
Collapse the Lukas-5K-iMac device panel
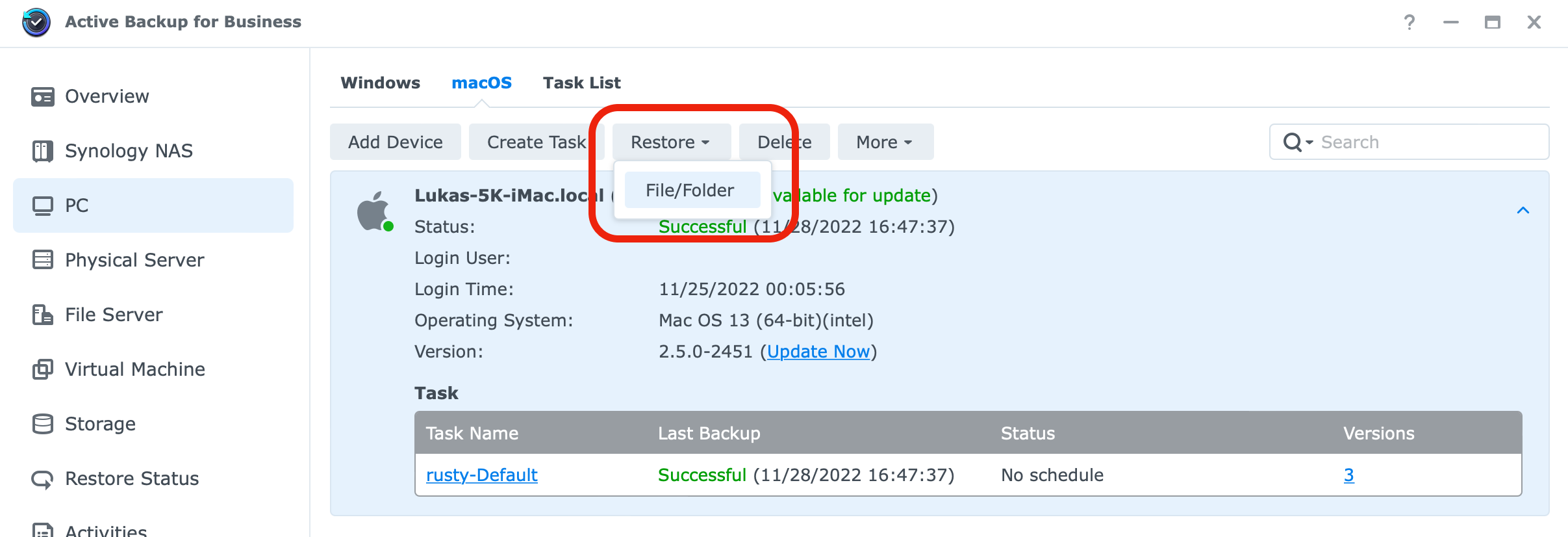(1523, 211)
